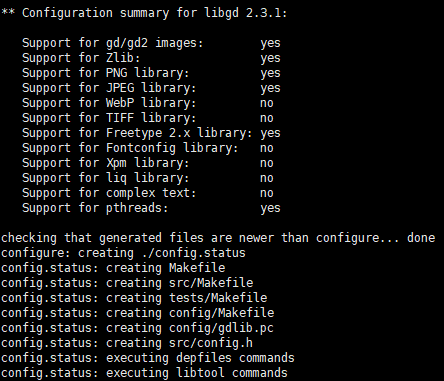Click the word 'done' after configure check
Image resolution: width=444 pixels, height=381 pixels.
click(421, 238)
